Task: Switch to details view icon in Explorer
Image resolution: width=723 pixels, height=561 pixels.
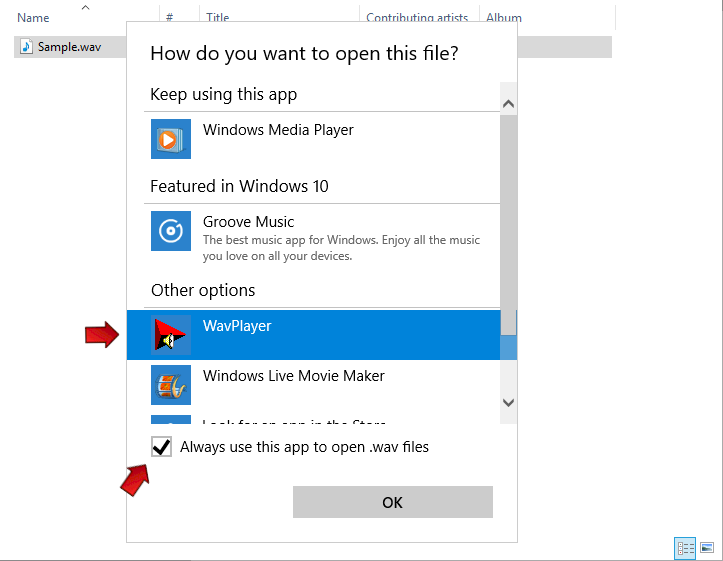Action: click(685, 548)
